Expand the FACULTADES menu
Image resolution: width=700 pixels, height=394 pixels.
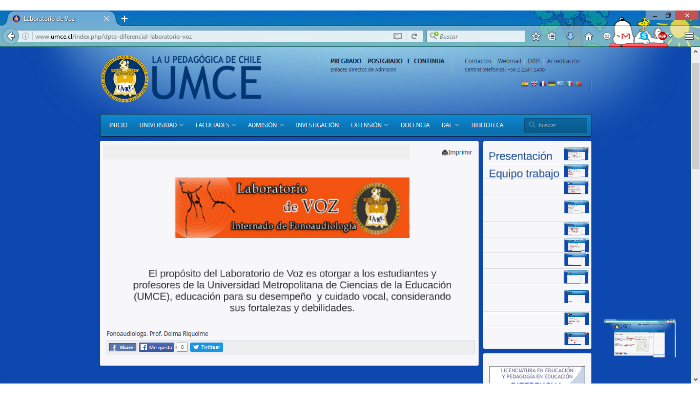(216, 125)
